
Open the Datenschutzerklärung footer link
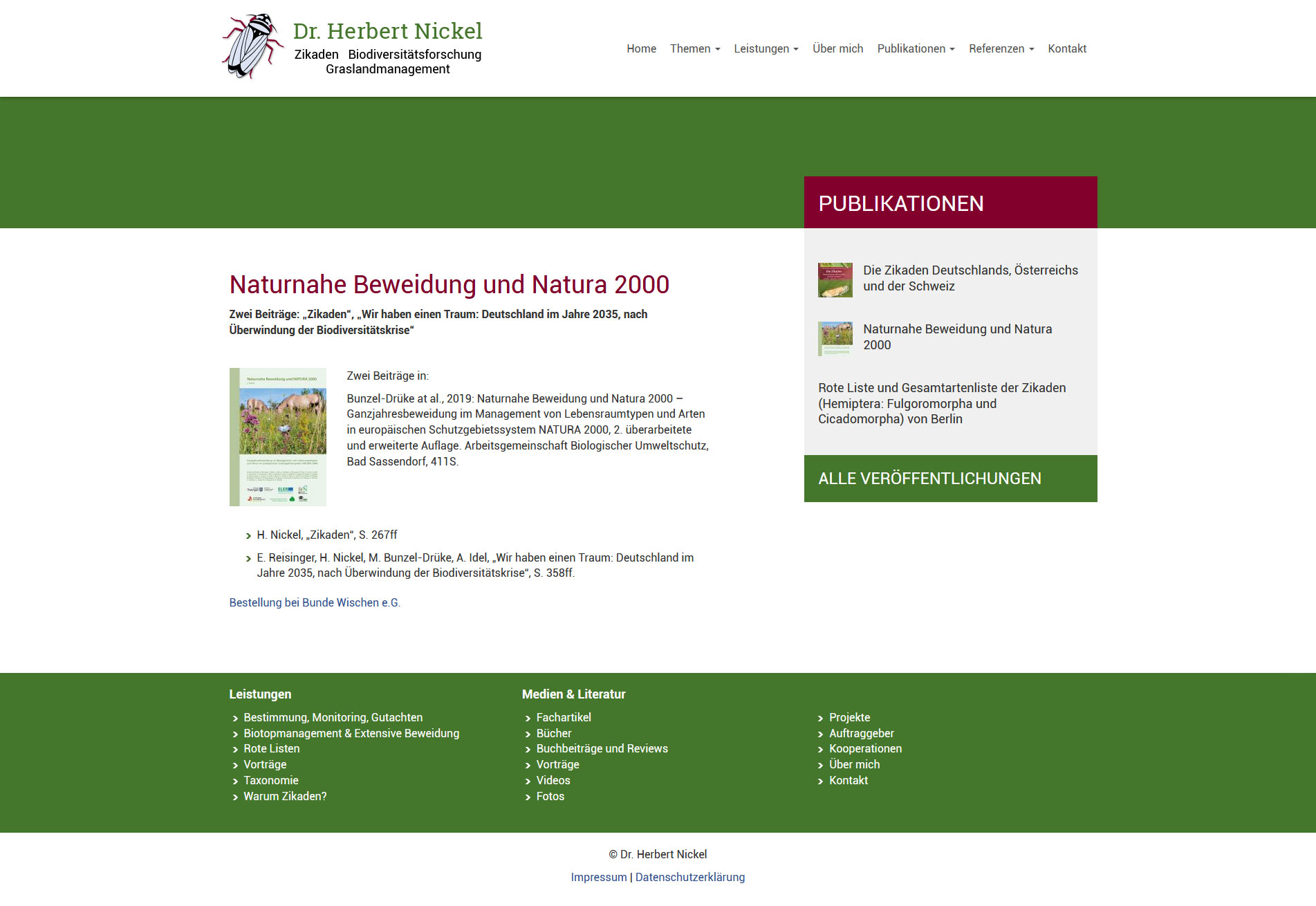pyautogui.click(x=689, y=877)
